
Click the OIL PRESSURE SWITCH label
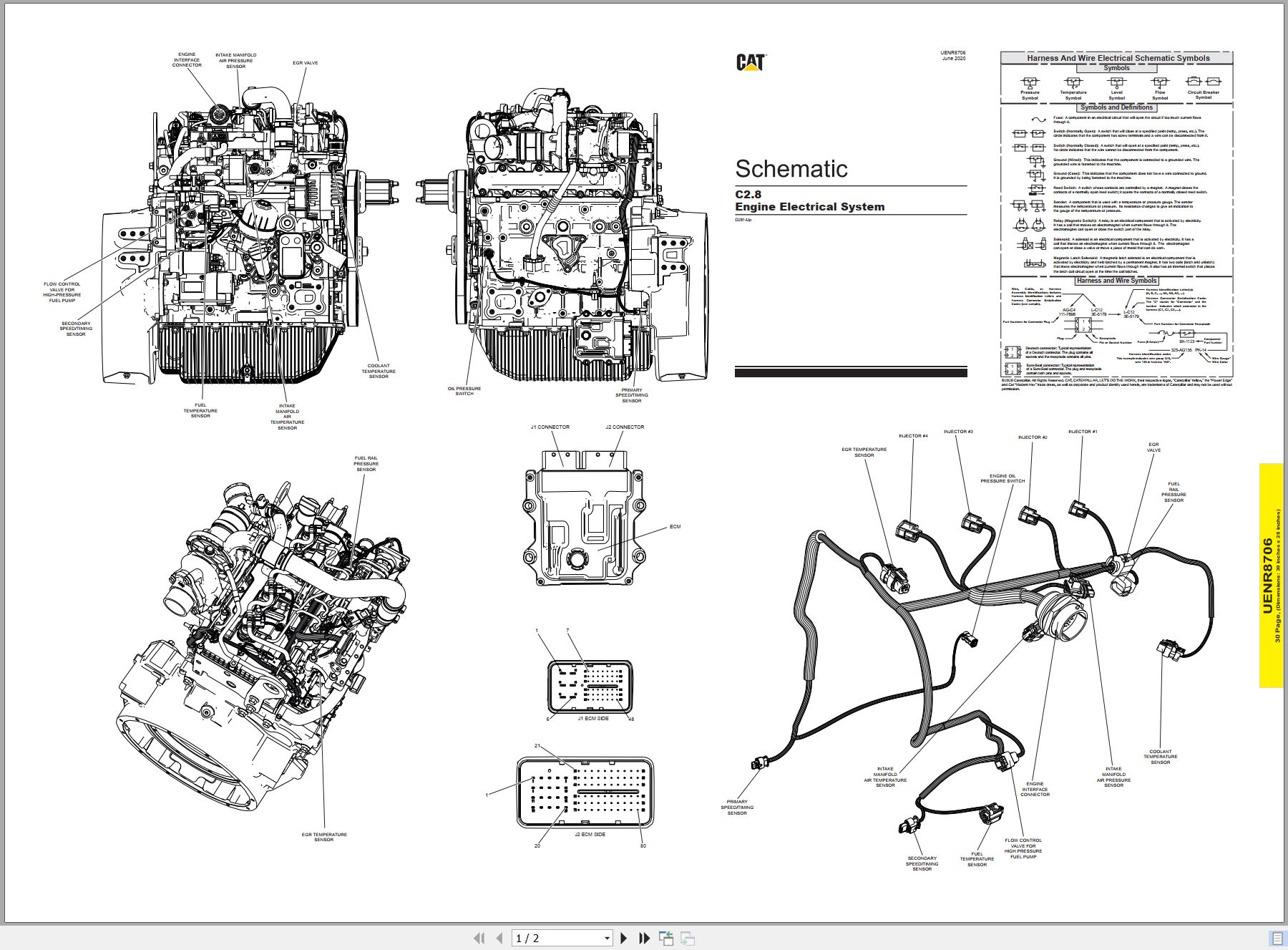click(464, 391)
